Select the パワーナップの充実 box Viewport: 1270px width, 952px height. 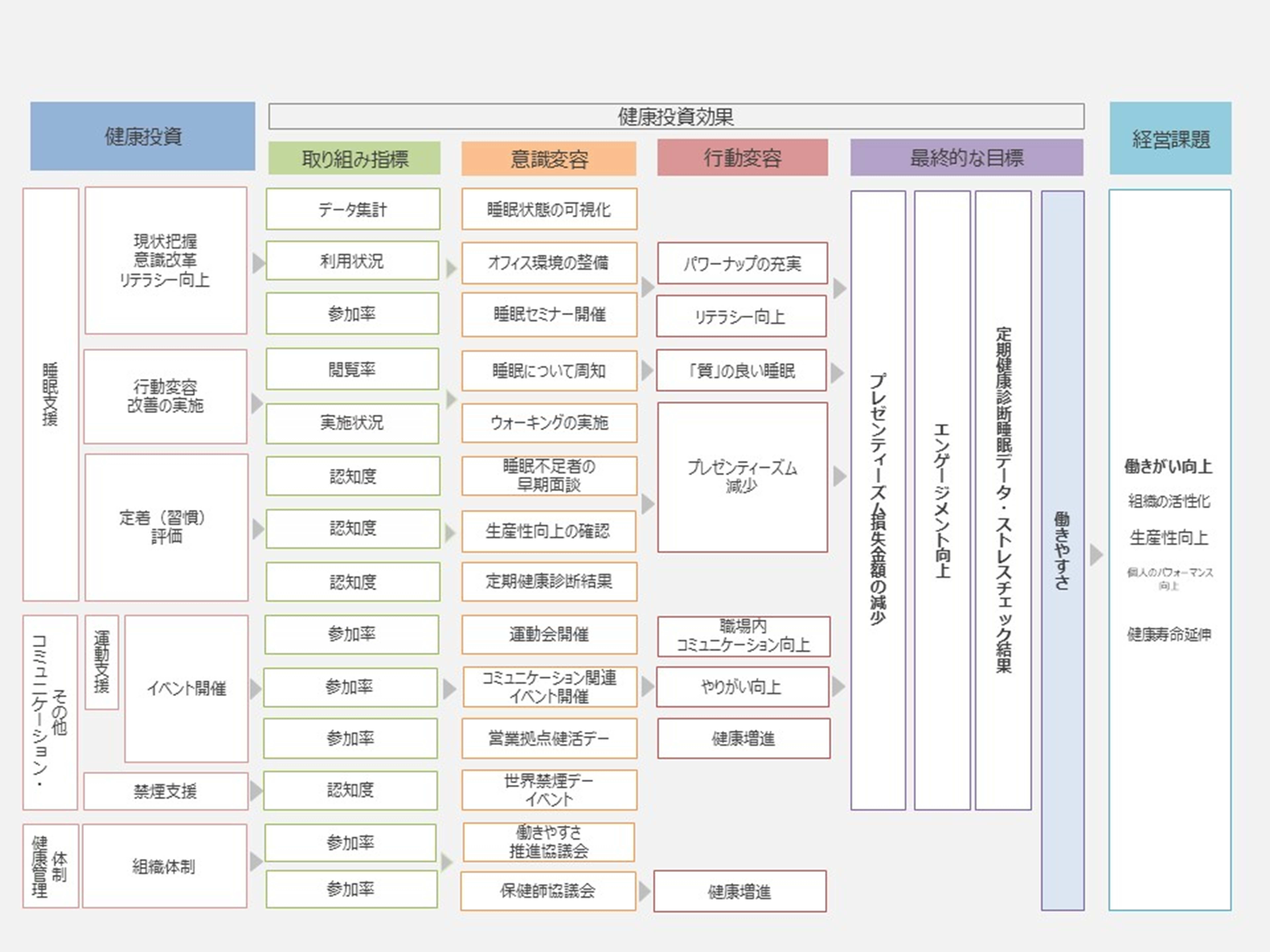point(742,263)
